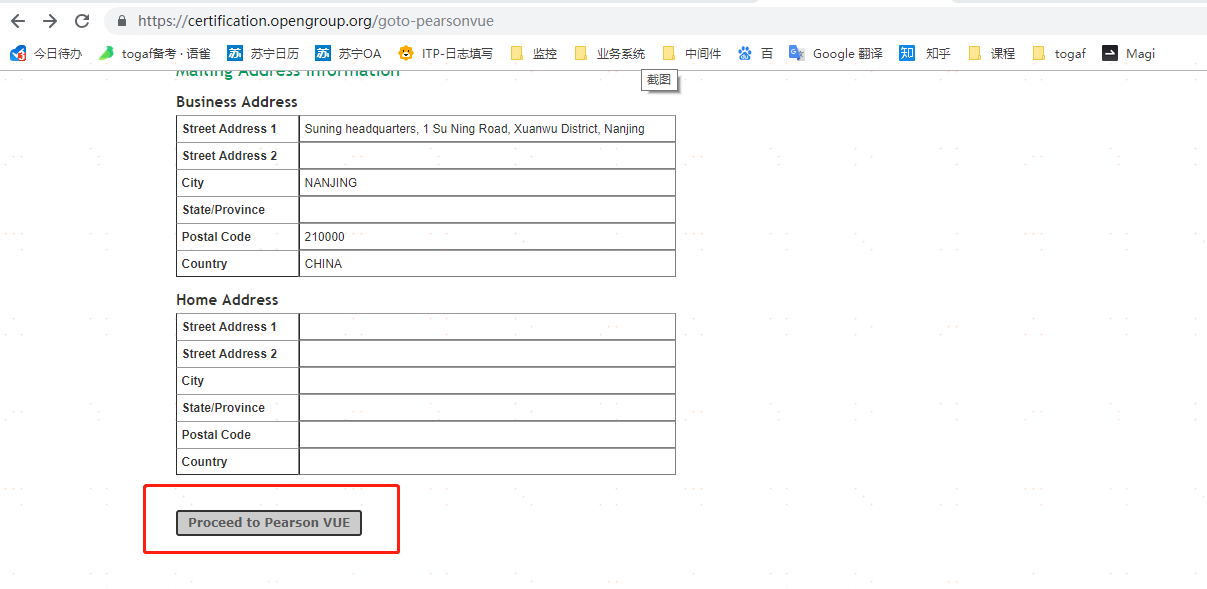
Task: Open the 课程 bookmark folder
Action: (x=991, y=54)
